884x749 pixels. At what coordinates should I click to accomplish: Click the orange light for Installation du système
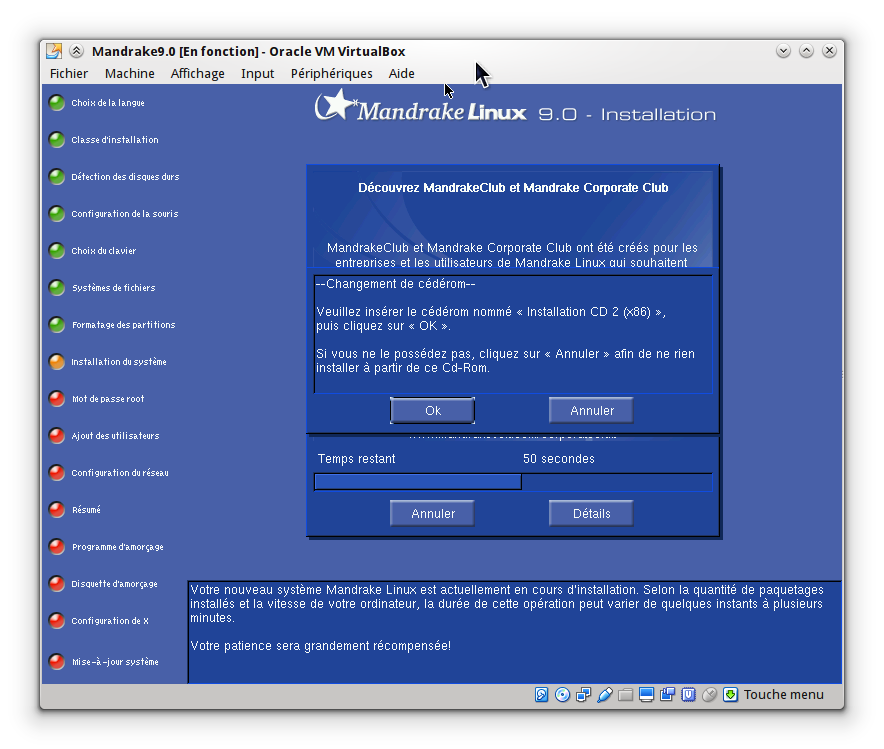click(57, 362)
